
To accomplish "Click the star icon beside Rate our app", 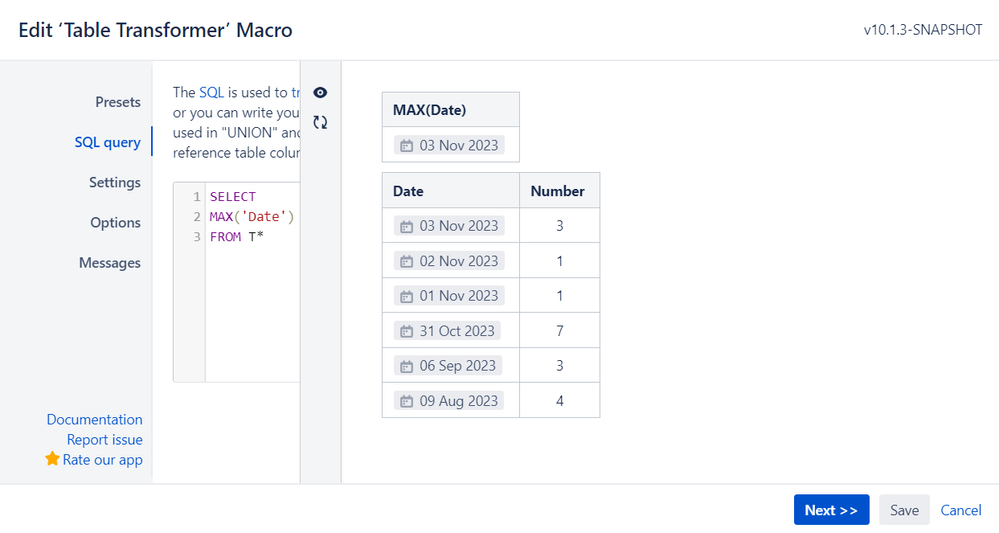I will point(53,459).
